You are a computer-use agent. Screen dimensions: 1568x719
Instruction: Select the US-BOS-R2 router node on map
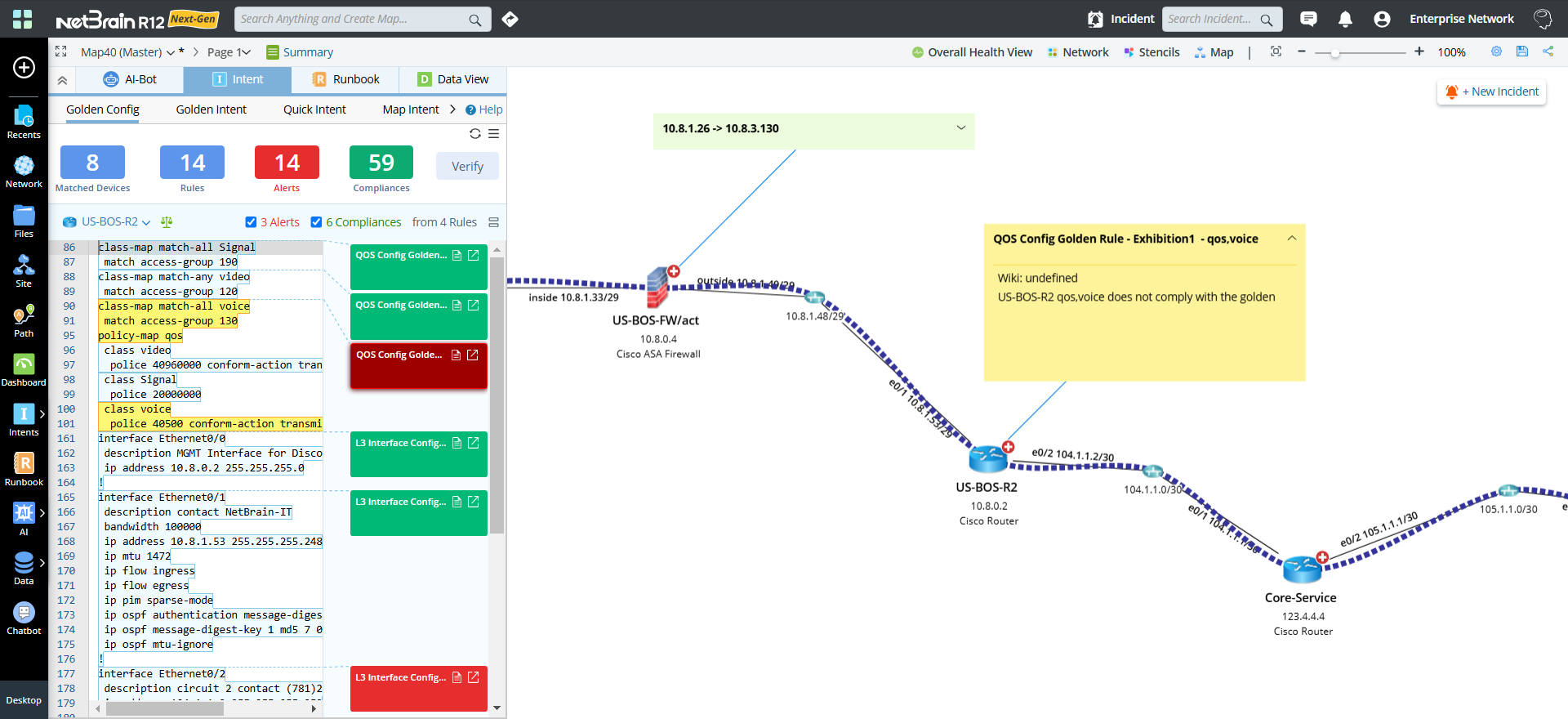tap(988, 458)
